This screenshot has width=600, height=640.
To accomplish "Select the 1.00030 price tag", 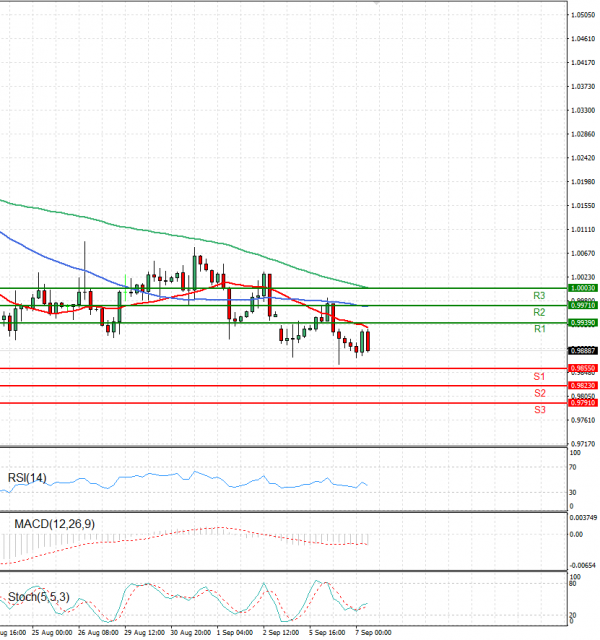I will (583, 288).
